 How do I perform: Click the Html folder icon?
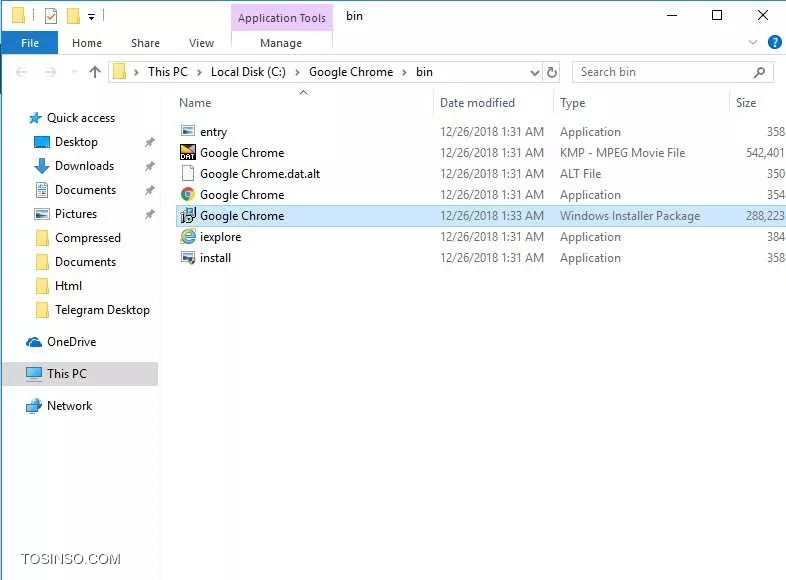(x=42, y=286)
